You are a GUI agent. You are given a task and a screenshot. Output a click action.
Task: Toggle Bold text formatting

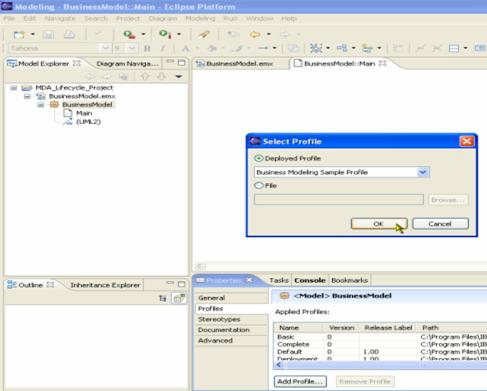[x=147, y=49]
